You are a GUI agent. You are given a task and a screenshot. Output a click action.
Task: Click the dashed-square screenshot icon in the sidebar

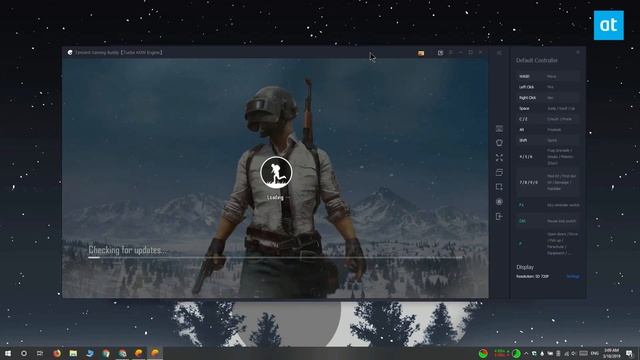(499, 187)
